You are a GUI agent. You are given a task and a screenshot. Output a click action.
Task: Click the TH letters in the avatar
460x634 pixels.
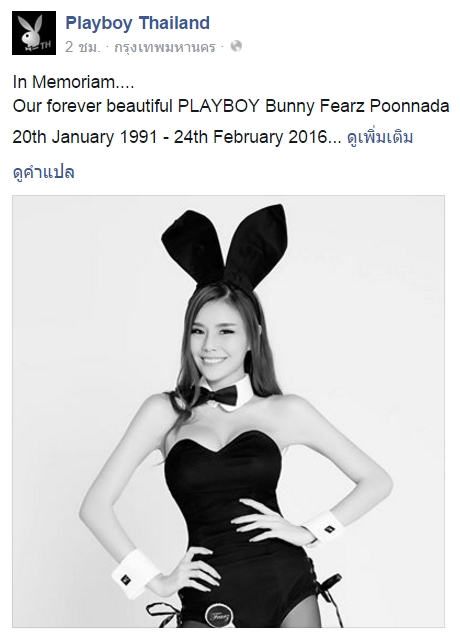45,45
